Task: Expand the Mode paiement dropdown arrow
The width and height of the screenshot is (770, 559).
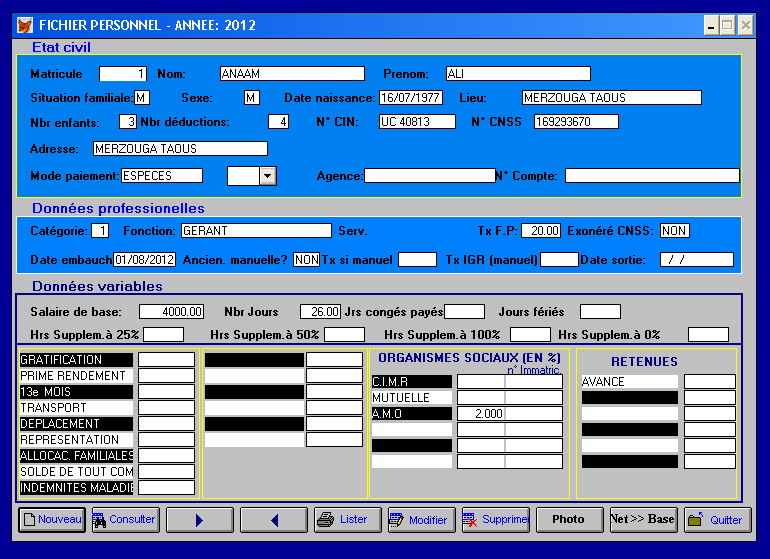Action: (268, 176)
